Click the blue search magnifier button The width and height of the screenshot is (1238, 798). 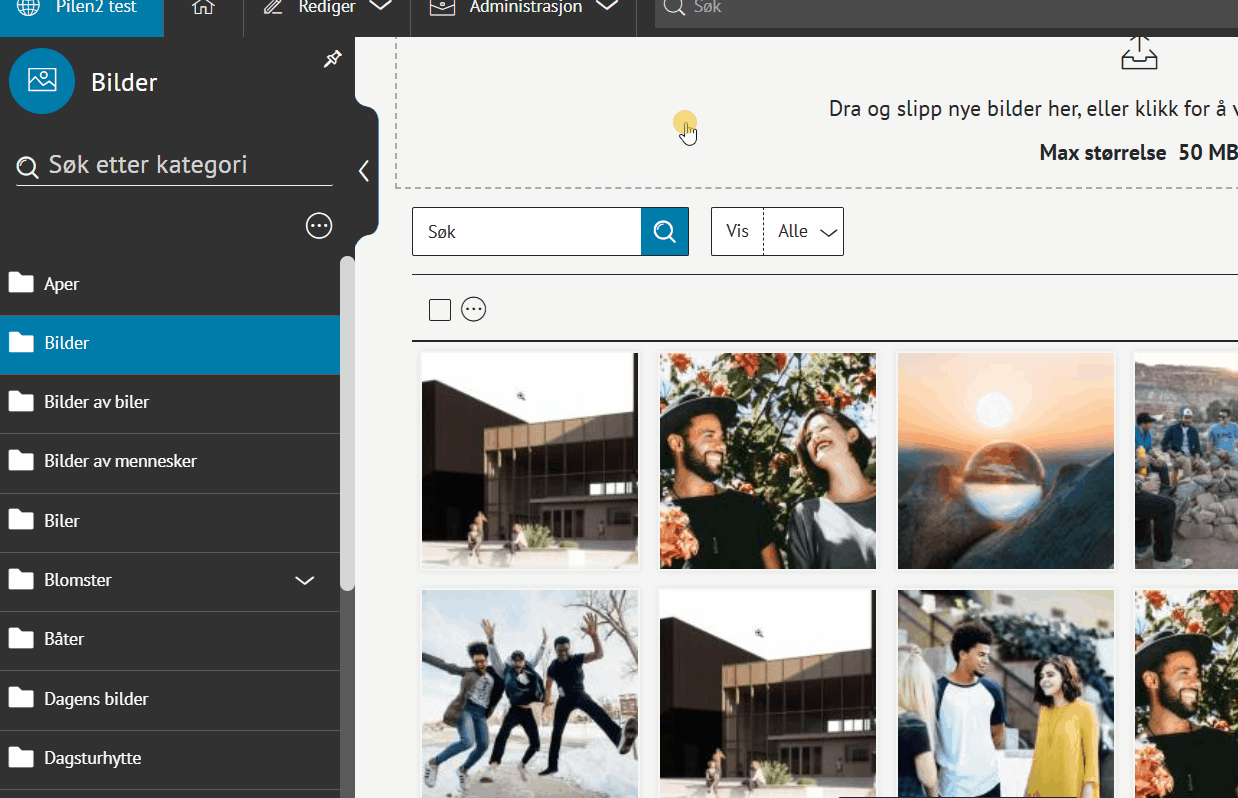pos(665,232)
